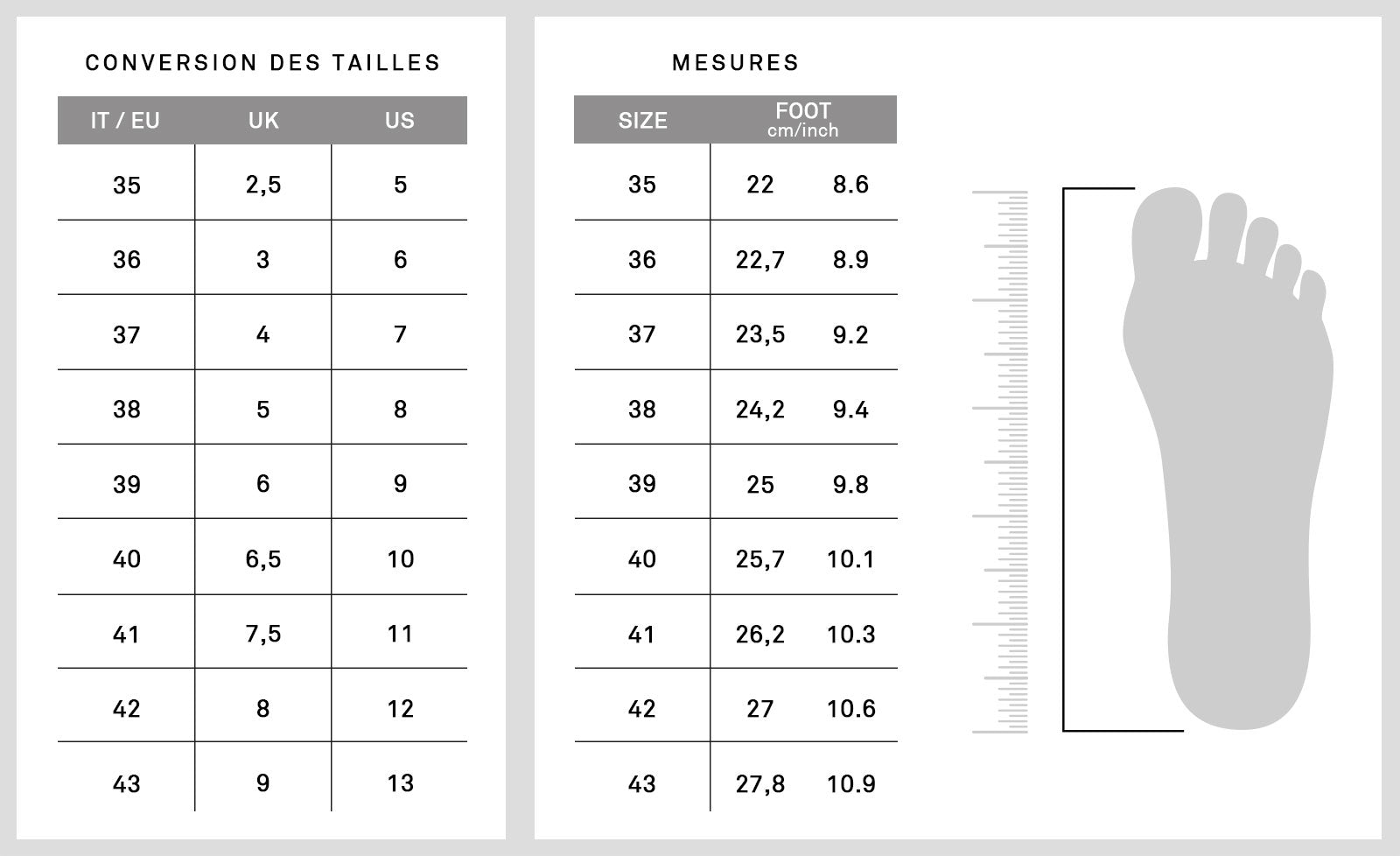Click US size 10 cell
1400x856 pixels.
(x=400, y=559)
